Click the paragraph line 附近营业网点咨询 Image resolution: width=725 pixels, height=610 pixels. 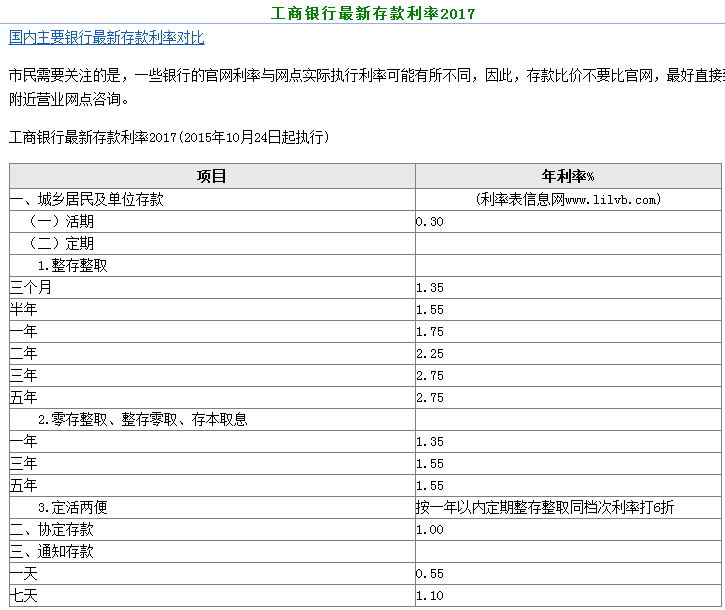pyautogui.click(x=69, y=99)
